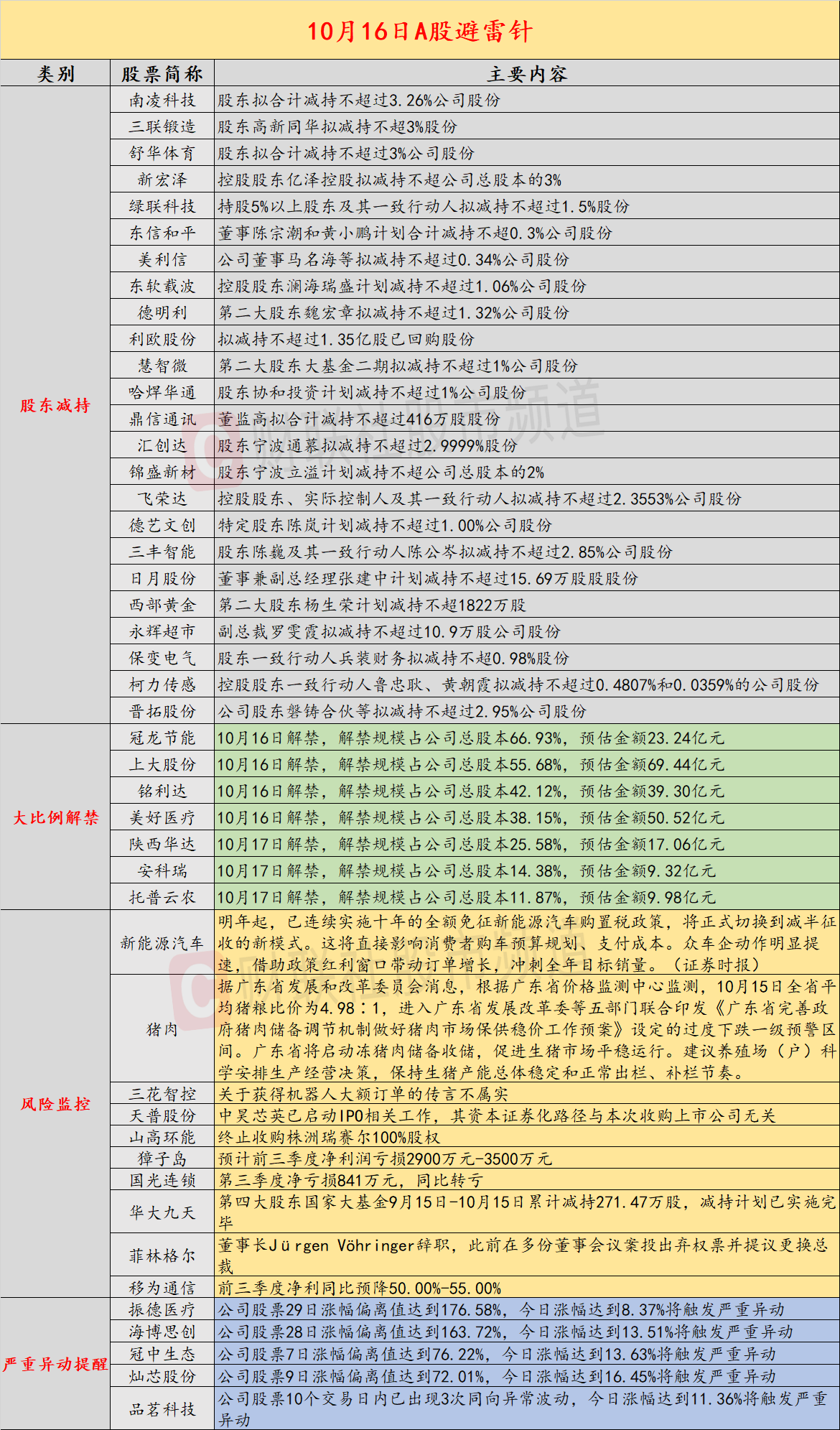840x1430 pixels.
Task: Select stock name 保变电气
Action: click(162, 658)
